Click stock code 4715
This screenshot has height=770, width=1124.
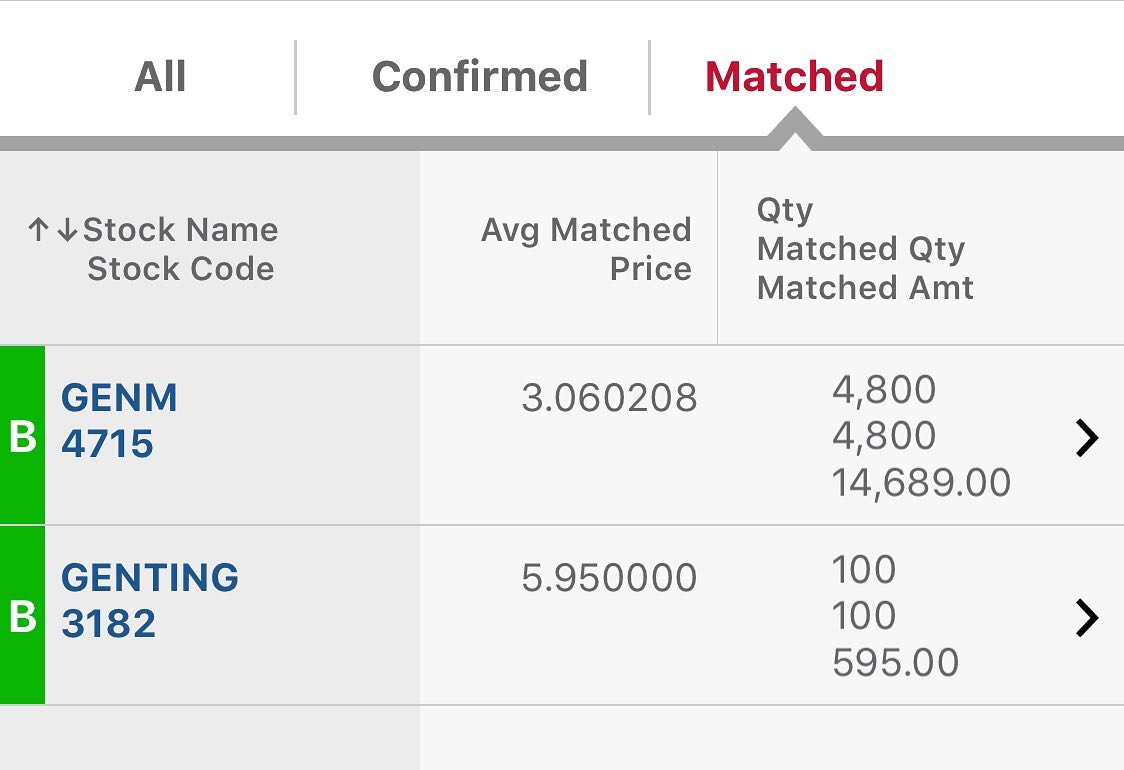108,444
